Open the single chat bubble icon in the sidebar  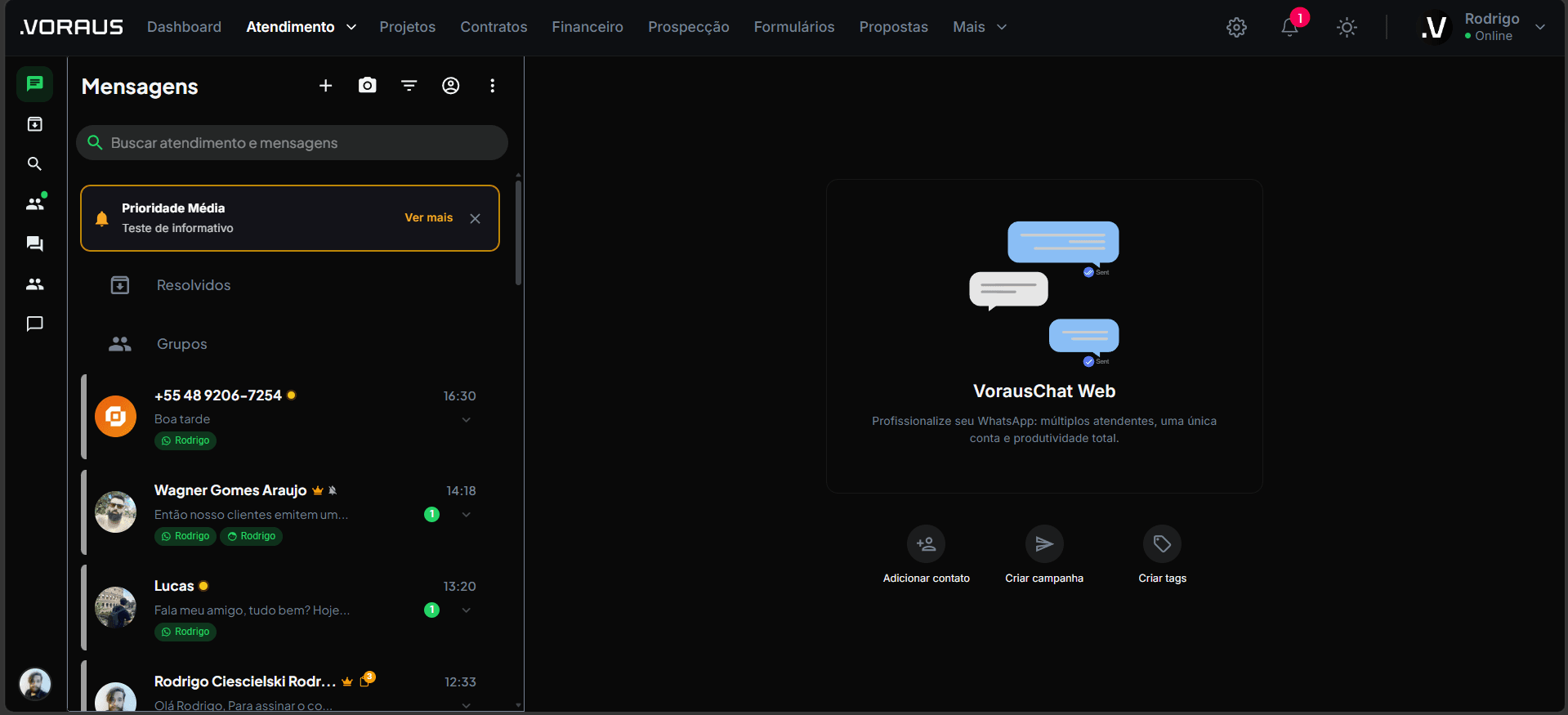click(x=34, y=324)
